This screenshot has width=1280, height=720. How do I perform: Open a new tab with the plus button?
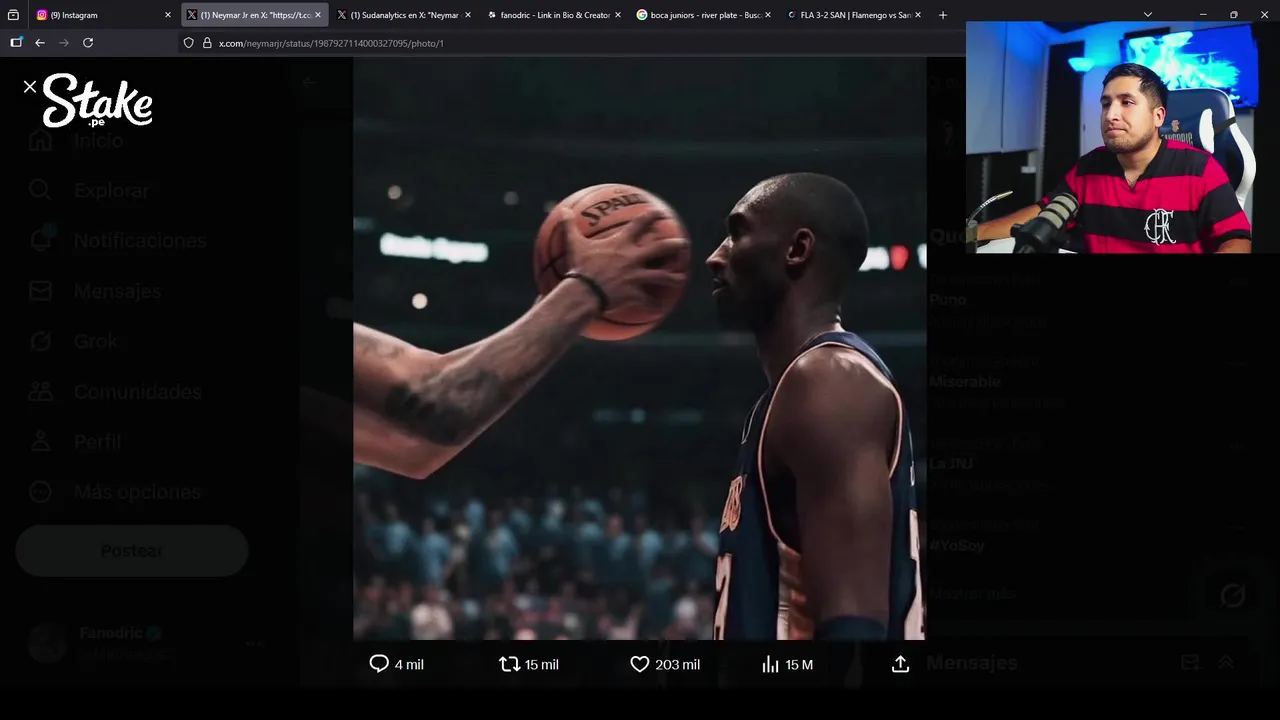(x=942, y=15)
